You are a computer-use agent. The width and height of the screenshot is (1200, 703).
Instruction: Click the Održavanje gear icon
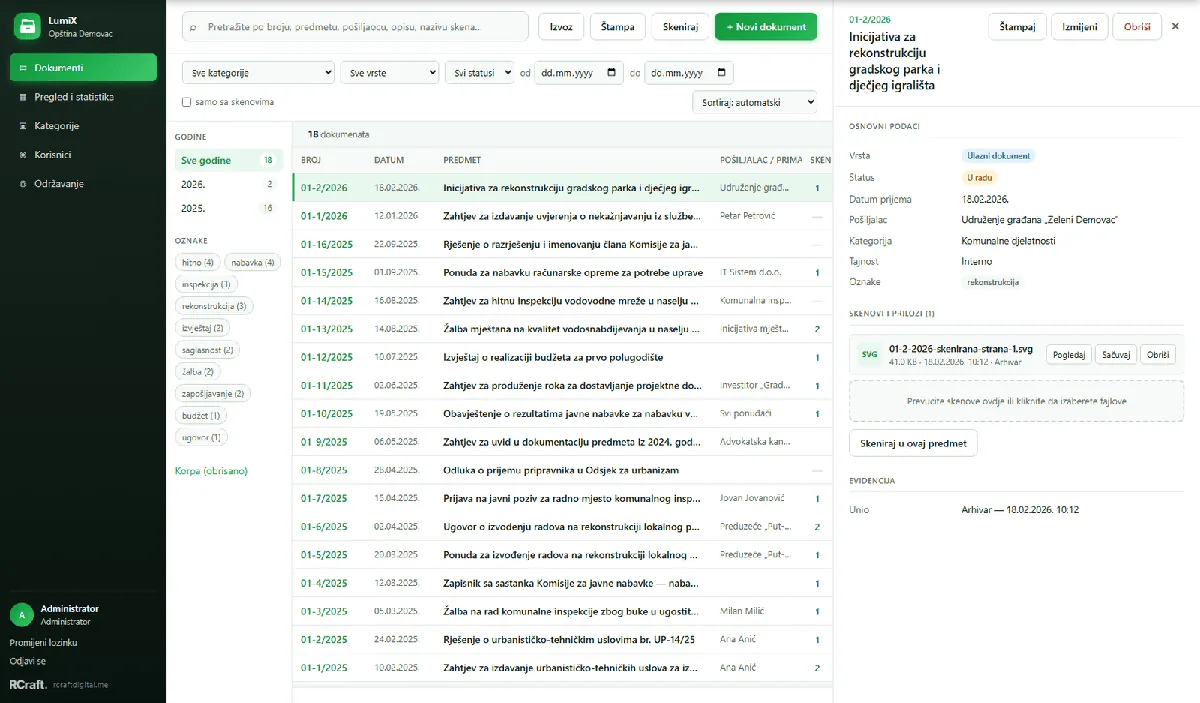pyautogui.click(x=24, y=184)
